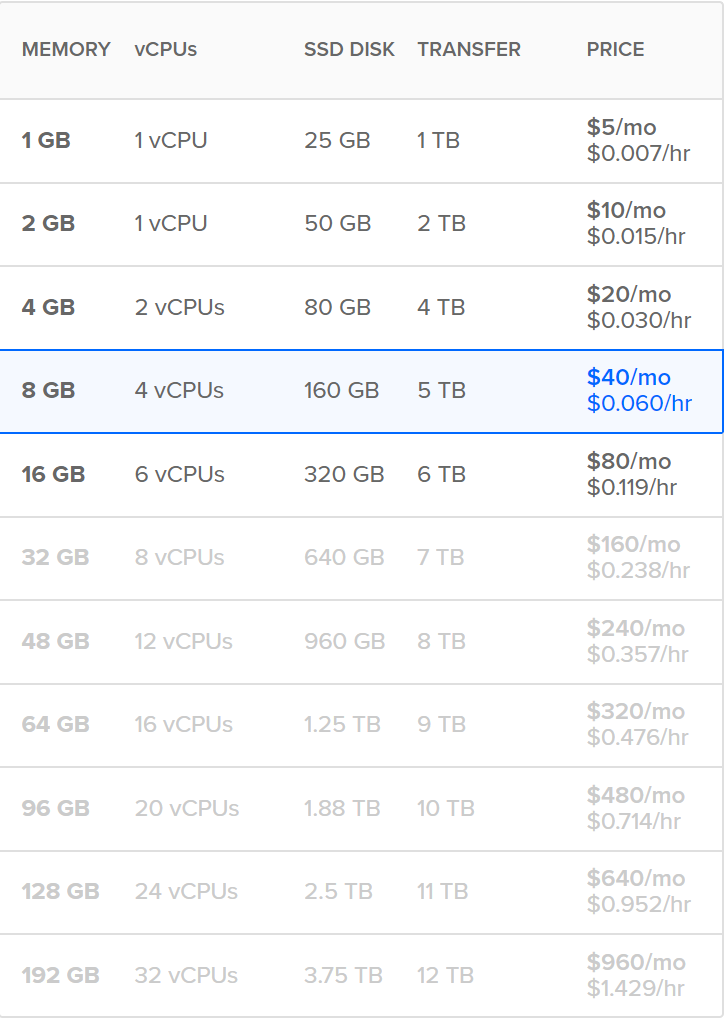Choose the 2 GB $10/mo plan
The width and height of the screenshot is (725, 1018).
[361, 224]
